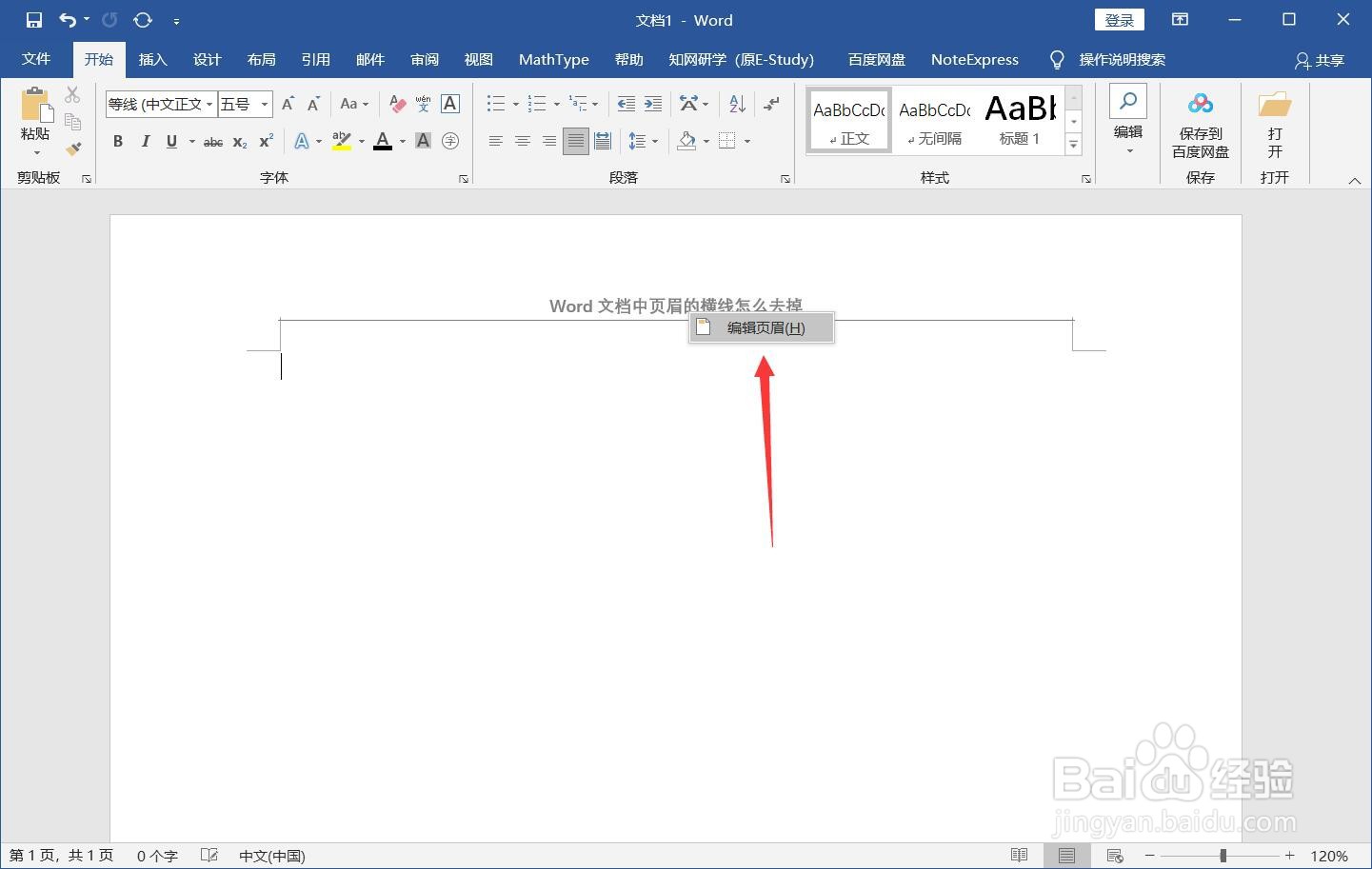Toggle superscript formatting
The height and width of the screenshot is (869, 1372).
(267, 141)
